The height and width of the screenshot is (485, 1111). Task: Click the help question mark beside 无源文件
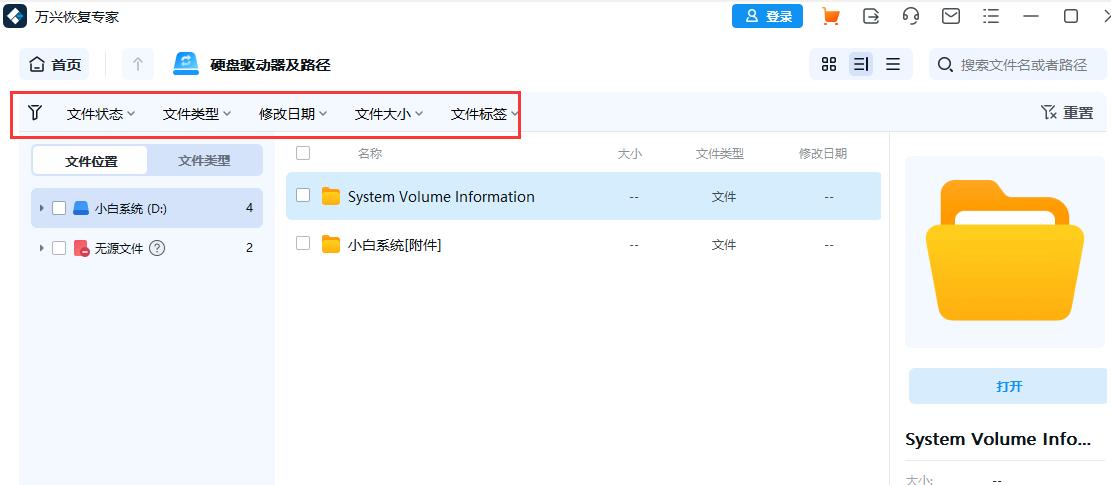pyautogui.click(x=158, y=248)
